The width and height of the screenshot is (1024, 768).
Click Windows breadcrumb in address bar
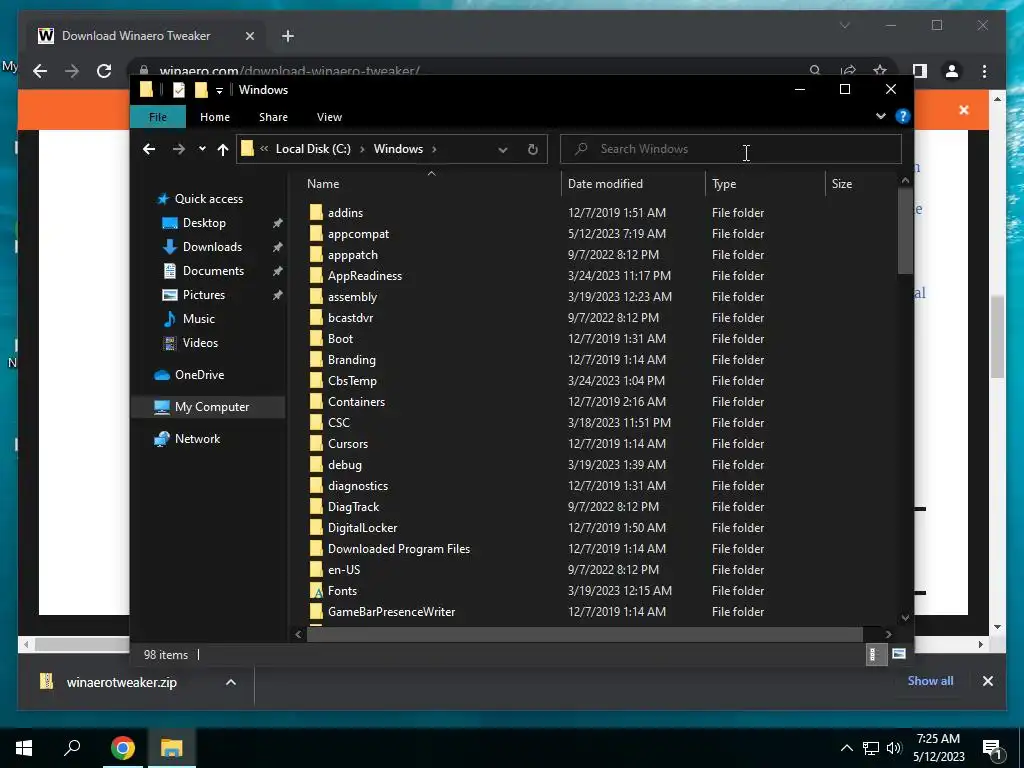coord(398,149)
